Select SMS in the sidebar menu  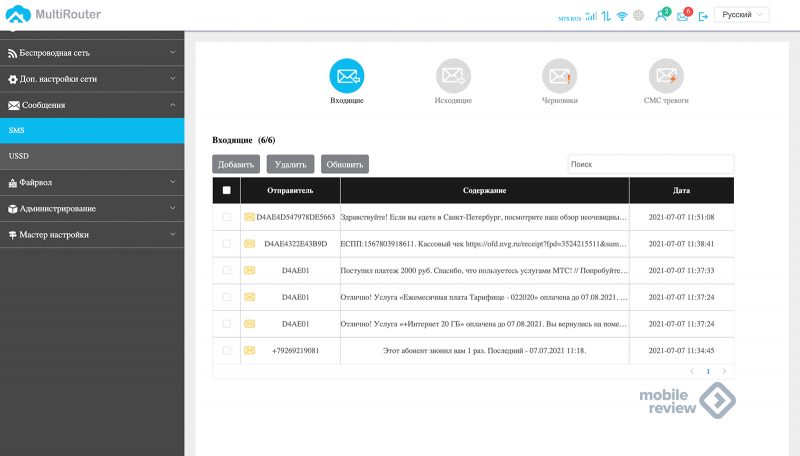pyautogui.click(x=92, y=130)
